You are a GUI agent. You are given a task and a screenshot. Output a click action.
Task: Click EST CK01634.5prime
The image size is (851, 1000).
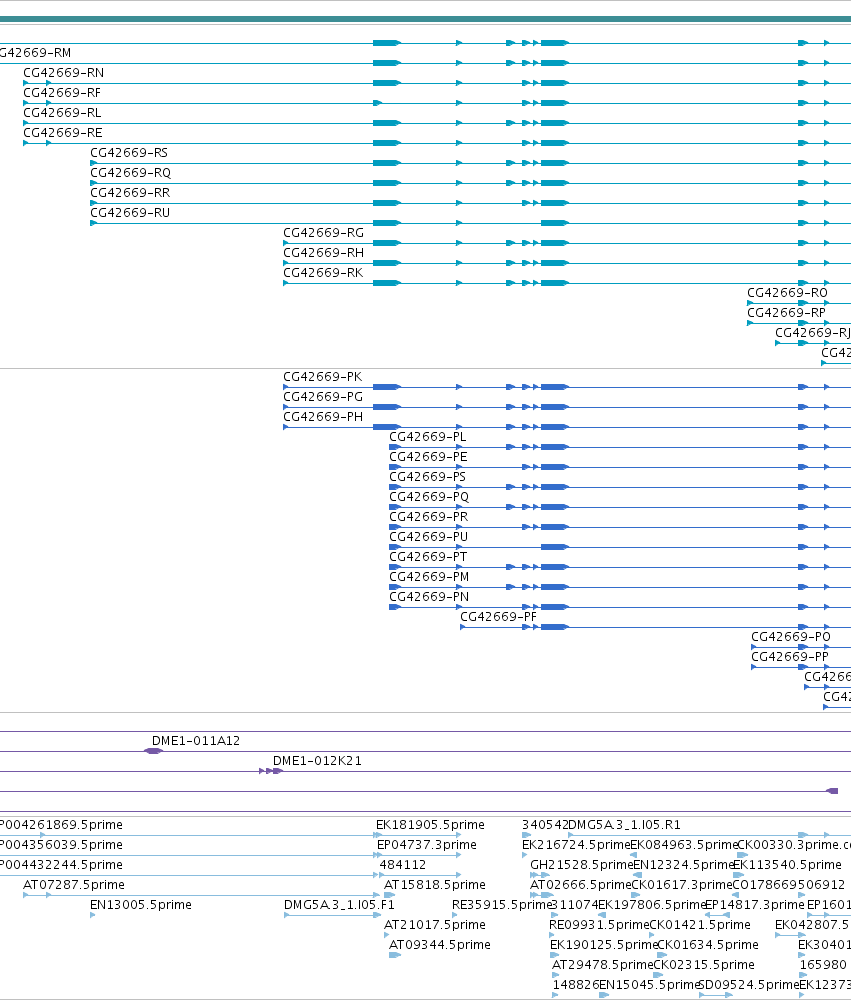click(707, 945)
